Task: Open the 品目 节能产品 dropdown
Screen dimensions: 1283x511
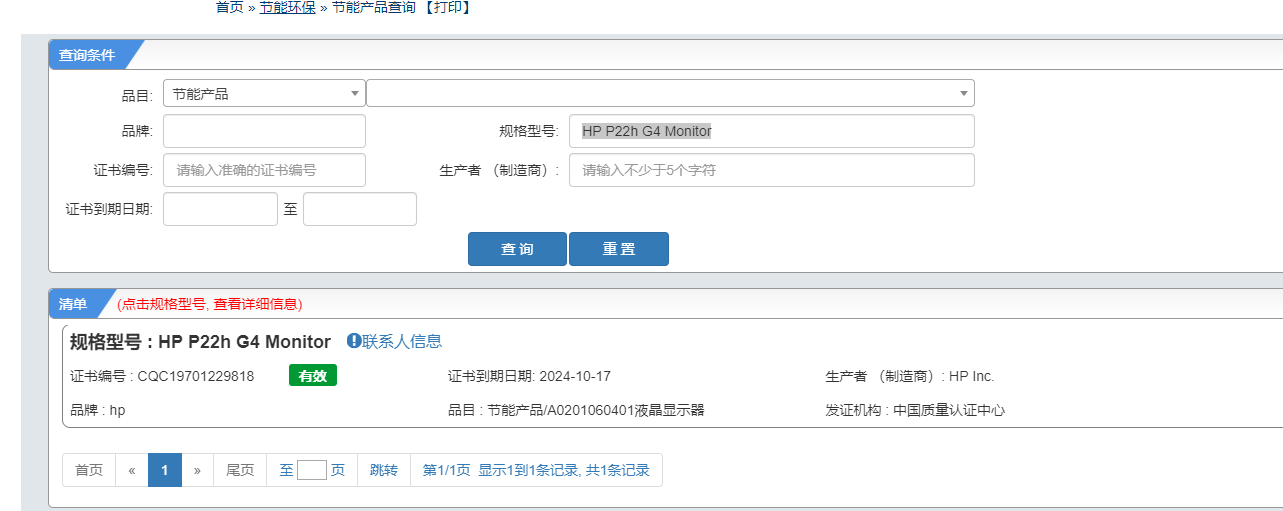Action: (264, 94)
